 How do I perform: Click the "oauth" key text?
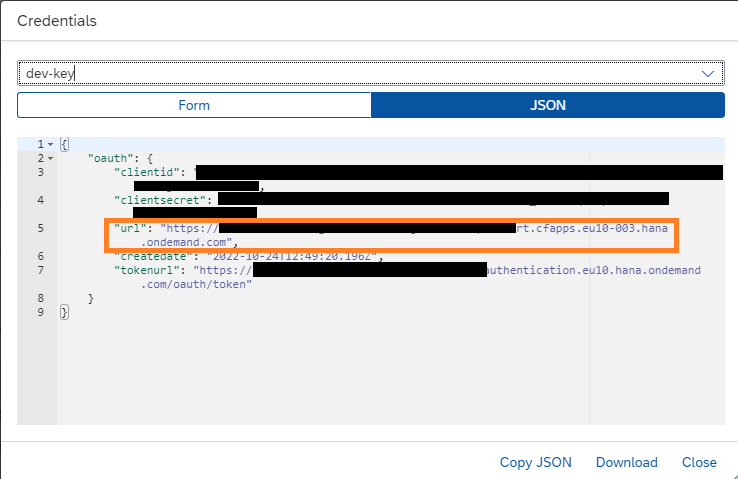[x=109, y=158]
